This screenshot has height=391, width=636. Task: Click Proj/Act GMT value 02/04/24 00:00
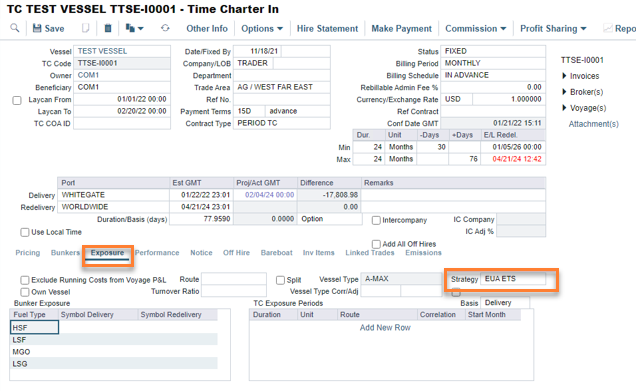point(266,195)
